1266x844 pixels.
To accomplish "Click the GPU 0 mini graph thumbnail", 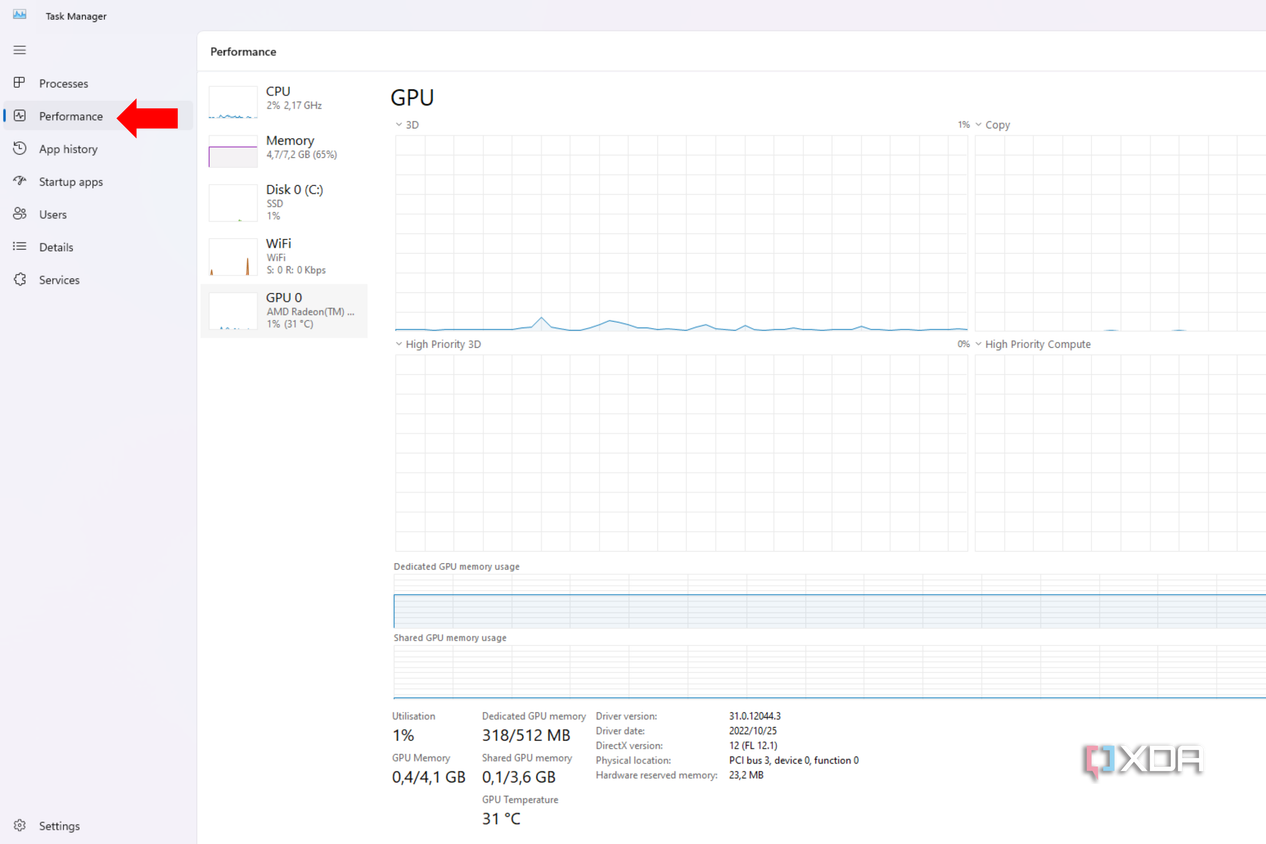I will coord(233,311).
